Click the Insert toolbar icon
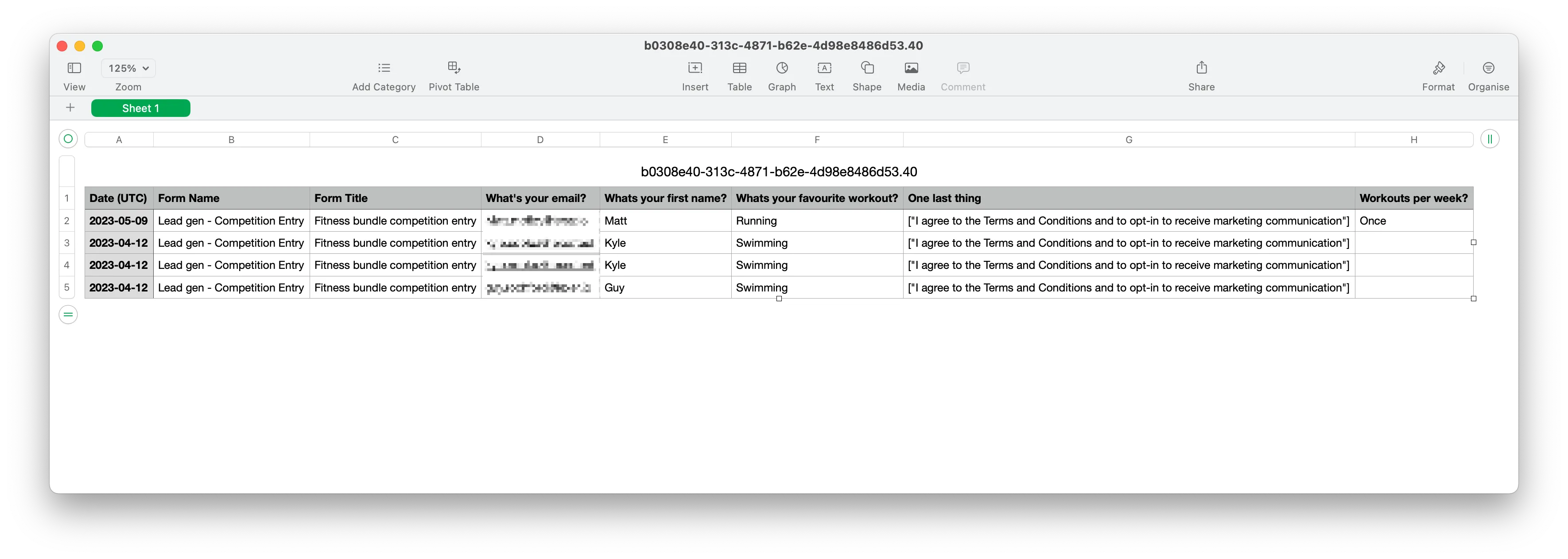This screenshot has width=1568, height=559. pyautogui.click(x=695, y=68)
